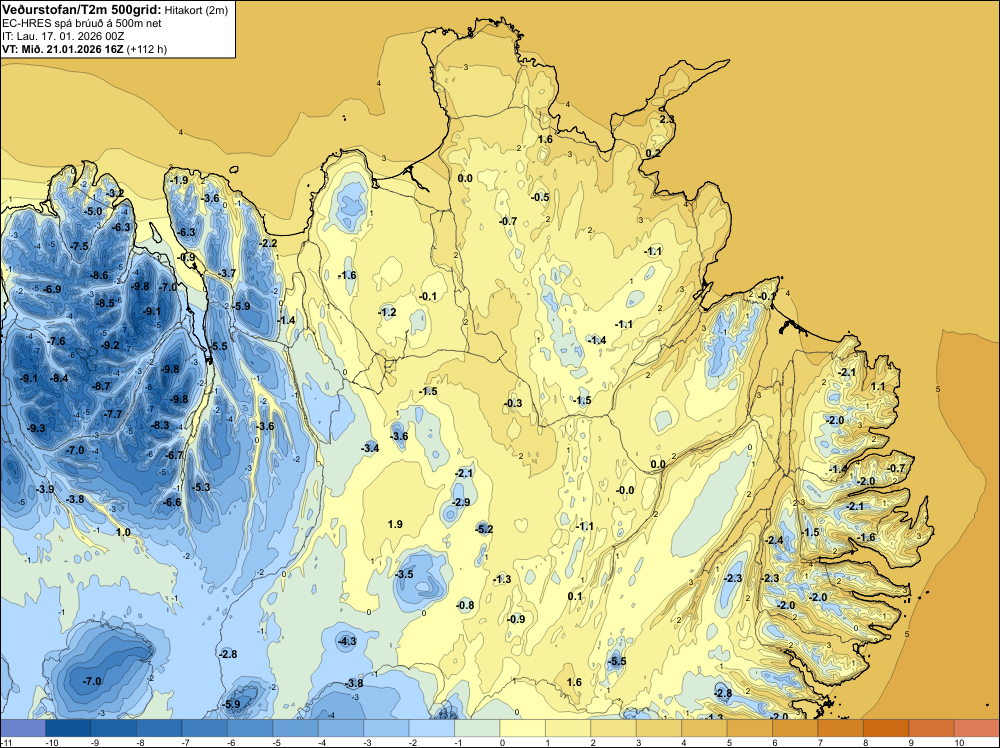Click the '1.0' temperature value
The height and width of the screenshot is (748, 1000).
point(123,532)
